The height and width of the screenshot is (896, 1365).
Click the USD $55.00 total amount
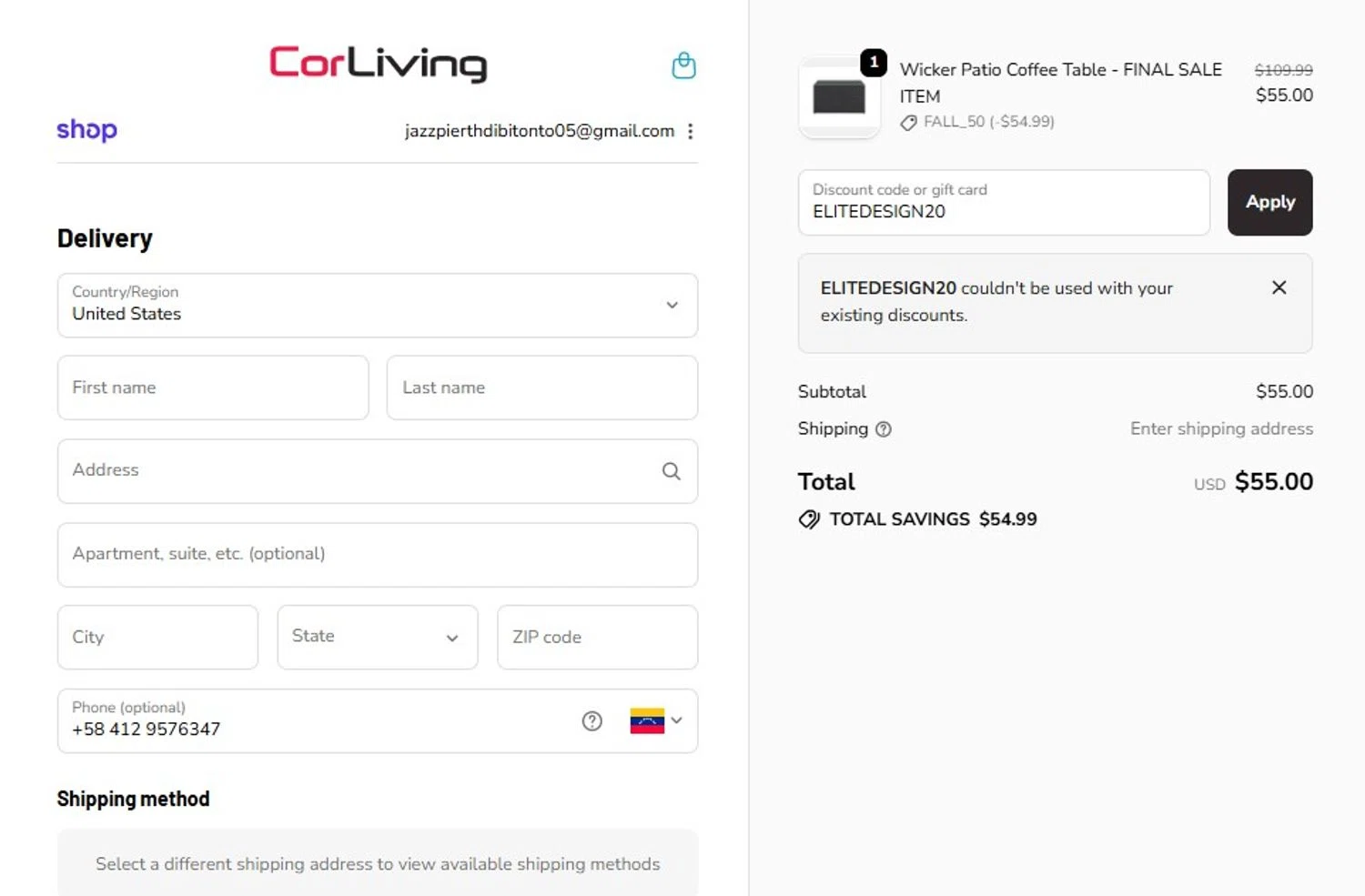[1253, 482]
